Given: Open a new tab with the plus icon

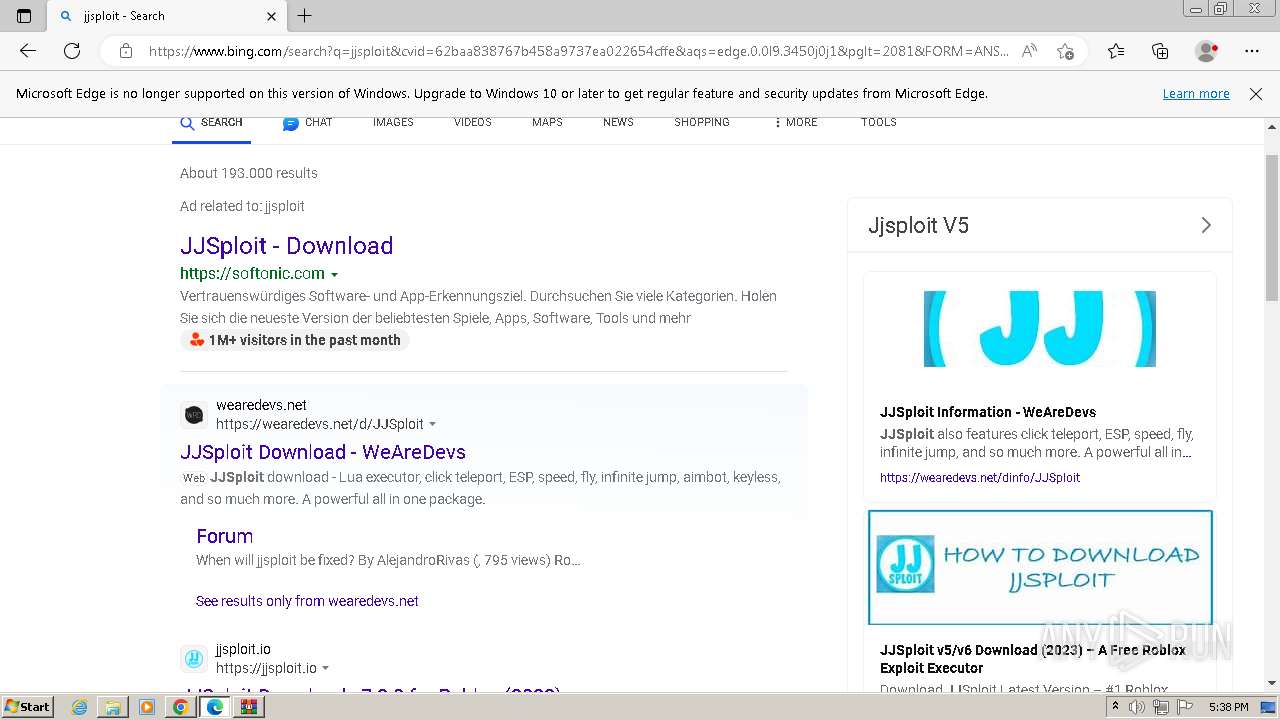Looking at the screenshot, I should tap(305, 16).
